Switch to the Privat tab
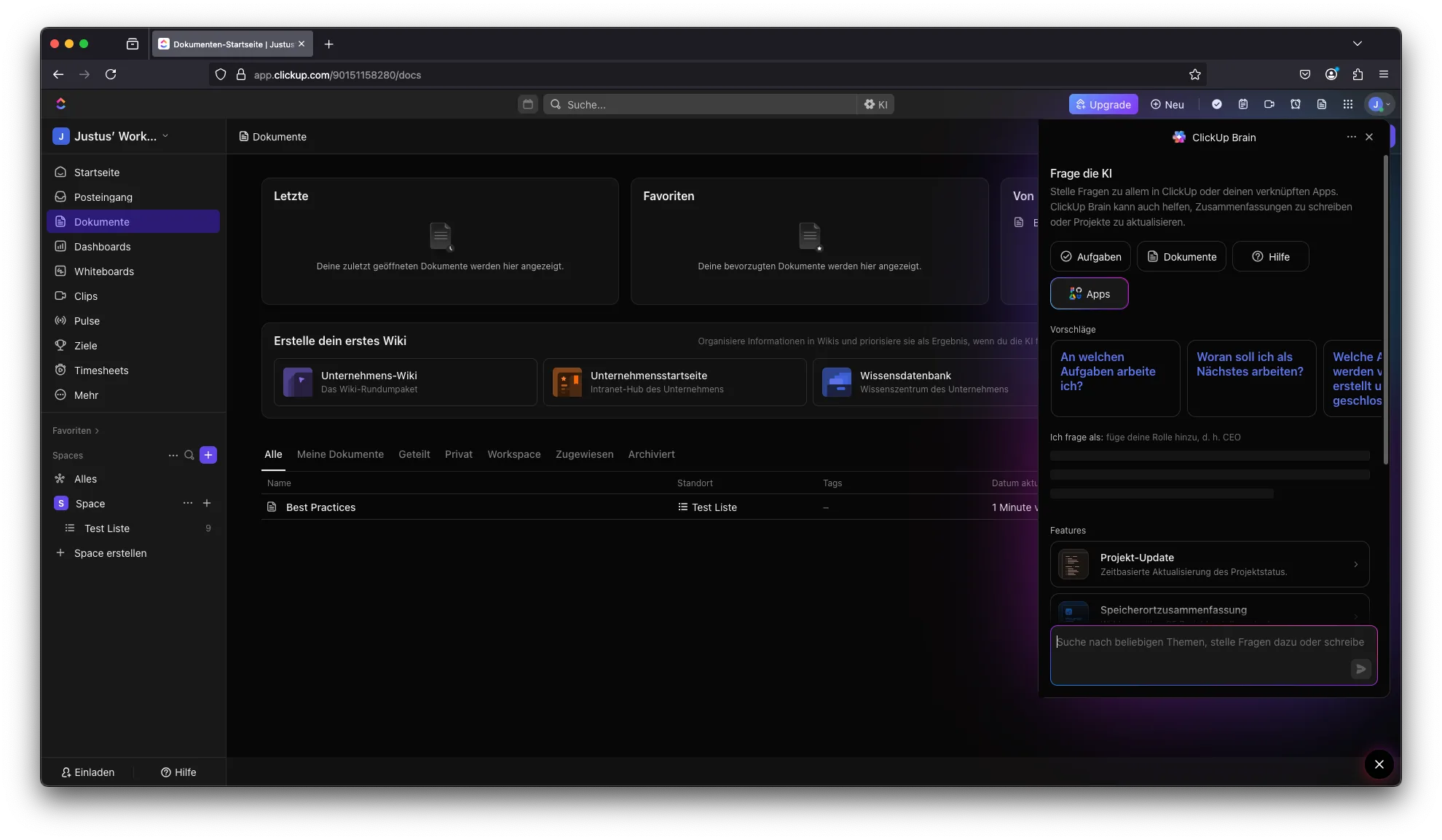 pos(459,454)
